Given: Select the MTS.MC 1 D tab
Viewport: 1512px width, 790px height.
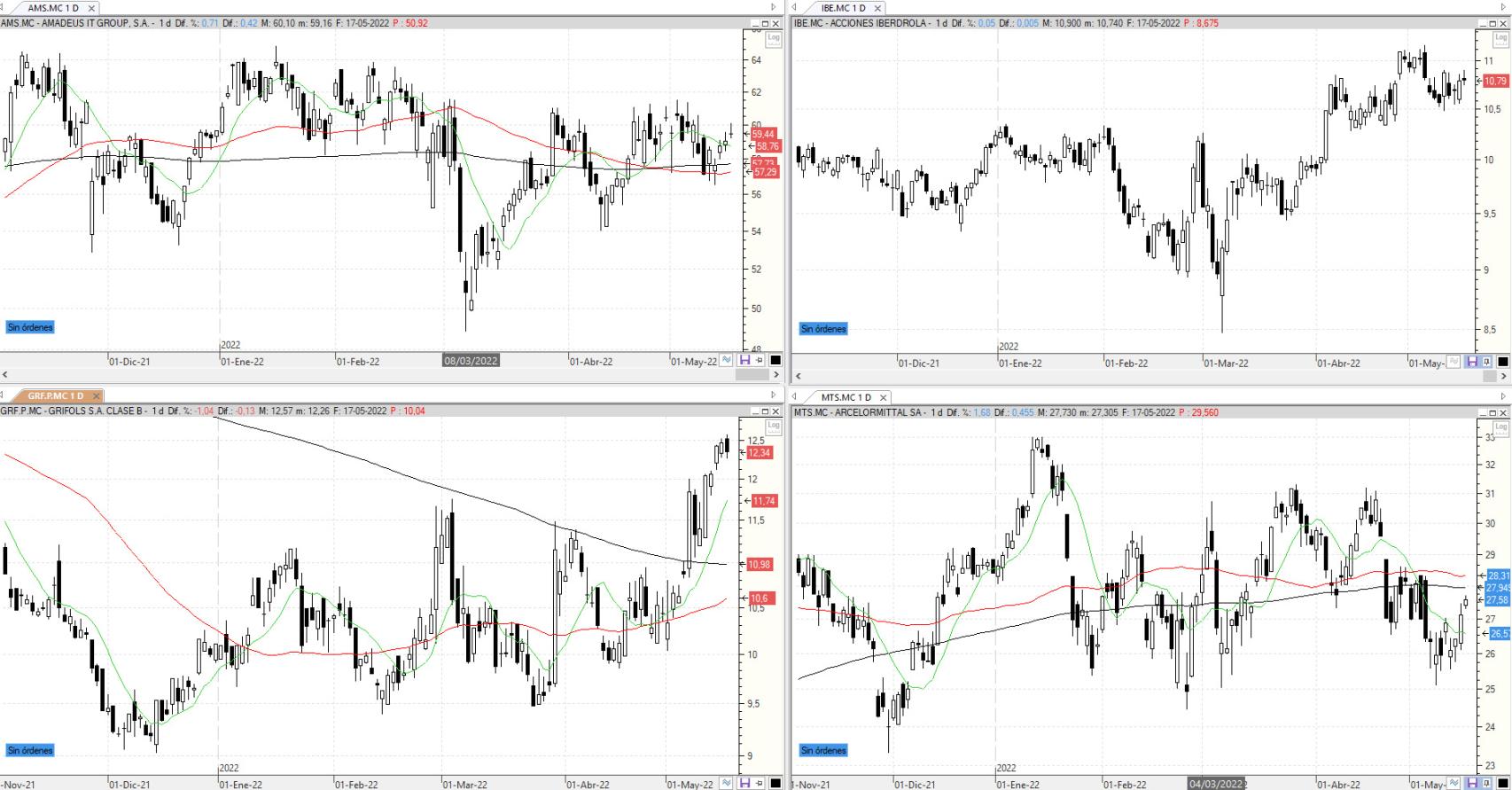Looking at the screenshot, I should (x=846, y=397).
